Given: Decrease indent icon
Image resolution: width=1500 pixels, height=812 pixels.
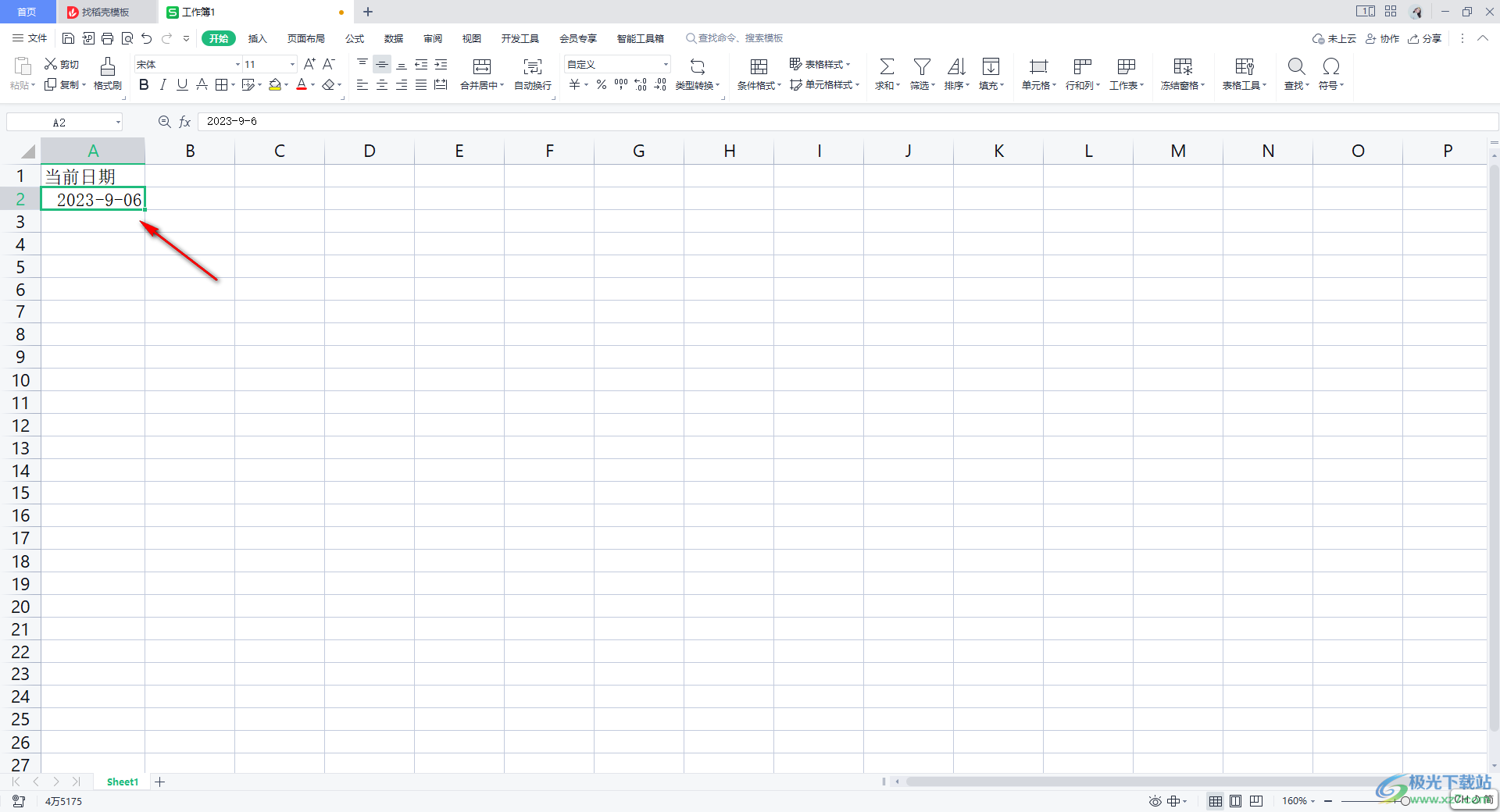Looking at the screenshot, I should [421, 64].
